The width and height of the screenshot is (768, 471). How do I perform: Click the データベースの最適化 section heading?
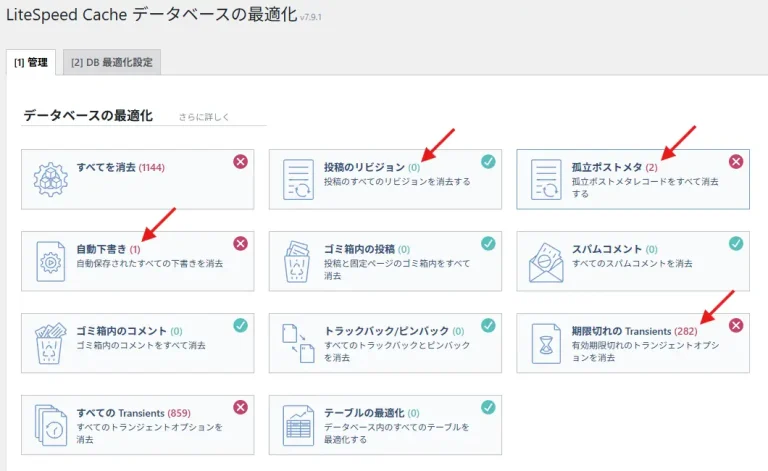(x=88, y=116)
